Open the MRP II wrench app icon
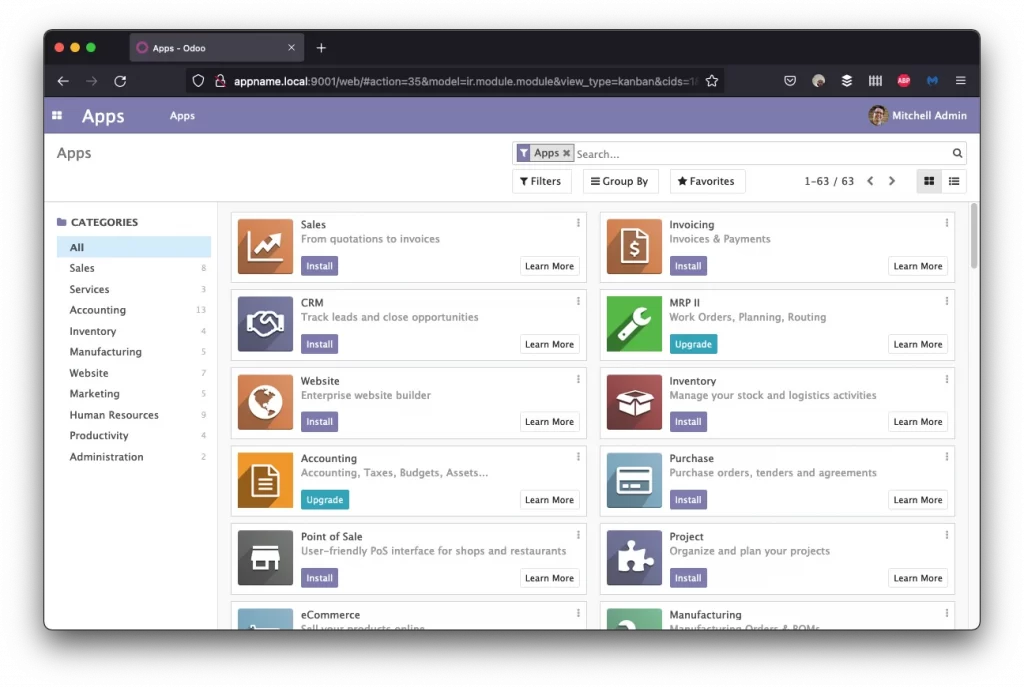Image resolution: width=1024 pixels, height=688 pixels. tap(634, 324)
